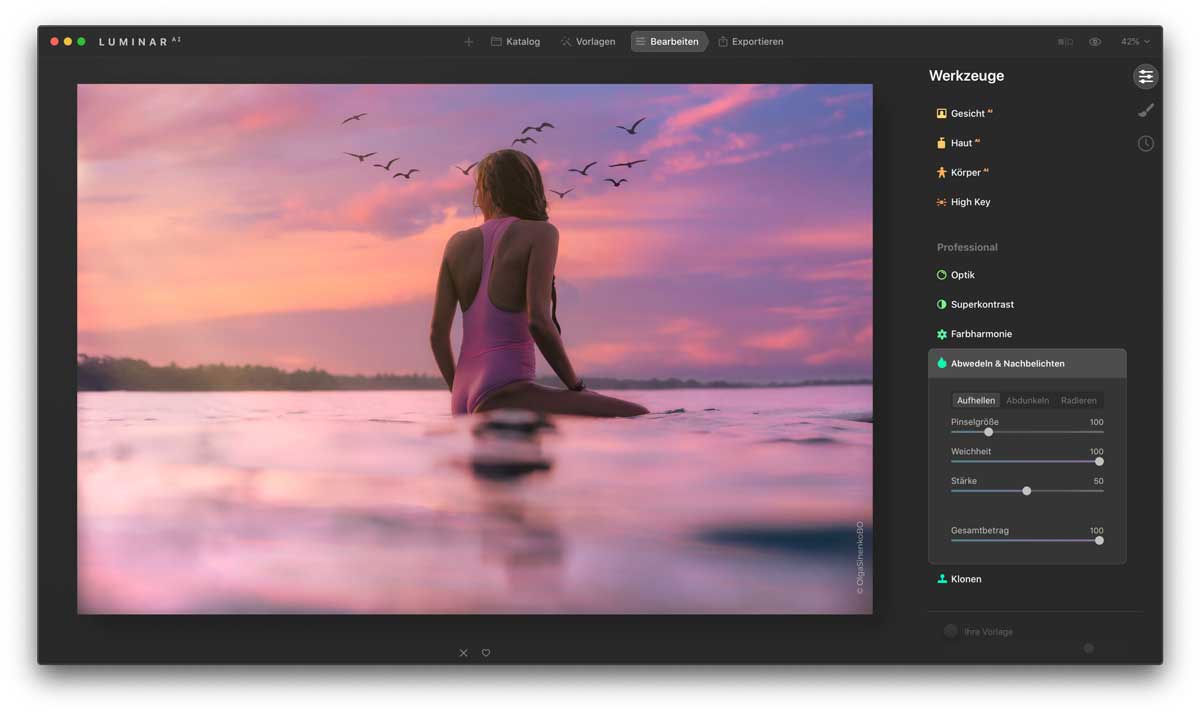Click the Farbharmonie flower icon
The height and width of the screenshot is (714, 1200).
pos(941,334)
